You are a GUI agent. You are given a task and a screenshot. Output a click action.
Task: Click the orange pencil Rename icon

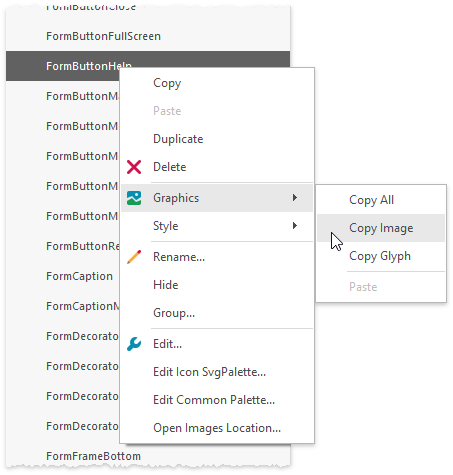[x=134, y=257]
